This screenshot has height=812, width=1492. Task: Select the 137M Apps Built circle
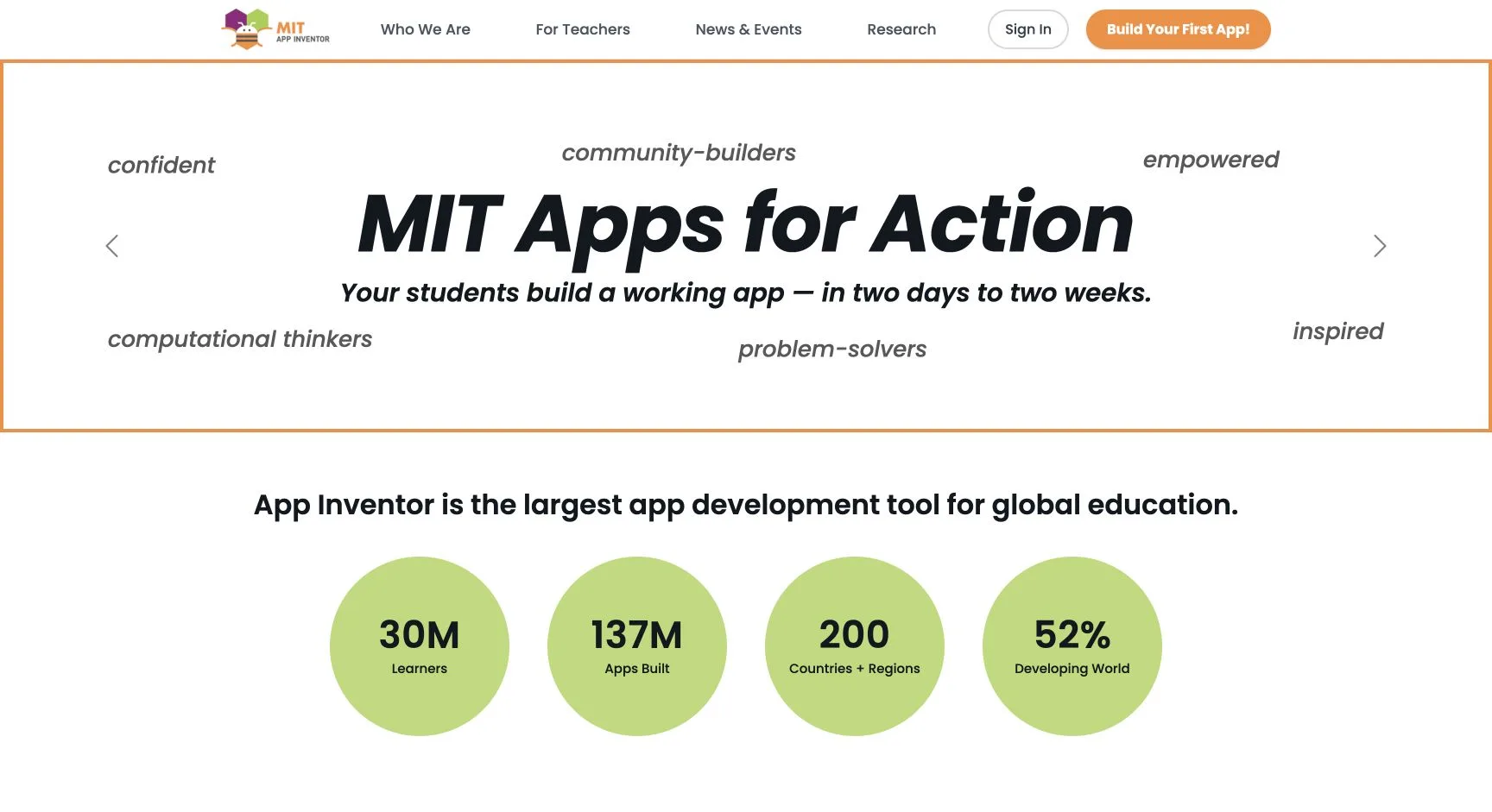637,646
